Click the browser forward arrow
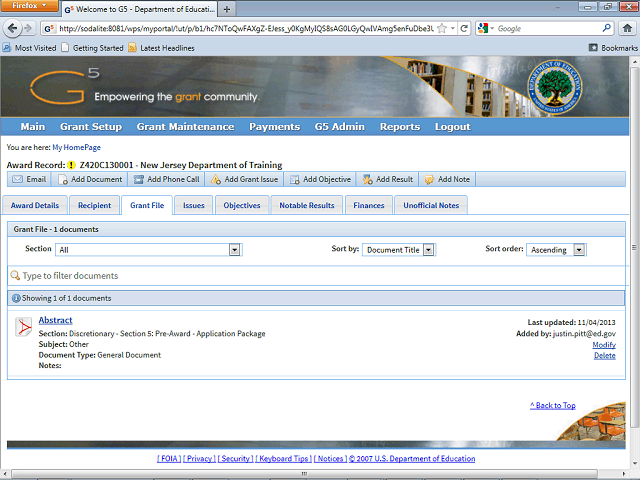 [x=28, y=28]
